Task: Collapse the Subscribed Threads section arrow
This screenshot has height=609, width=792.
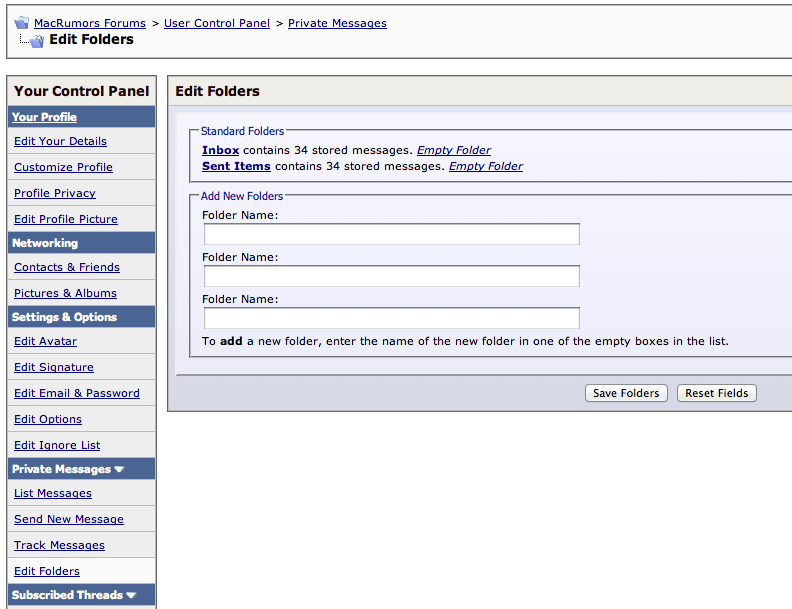Action: tap(131, 595)
